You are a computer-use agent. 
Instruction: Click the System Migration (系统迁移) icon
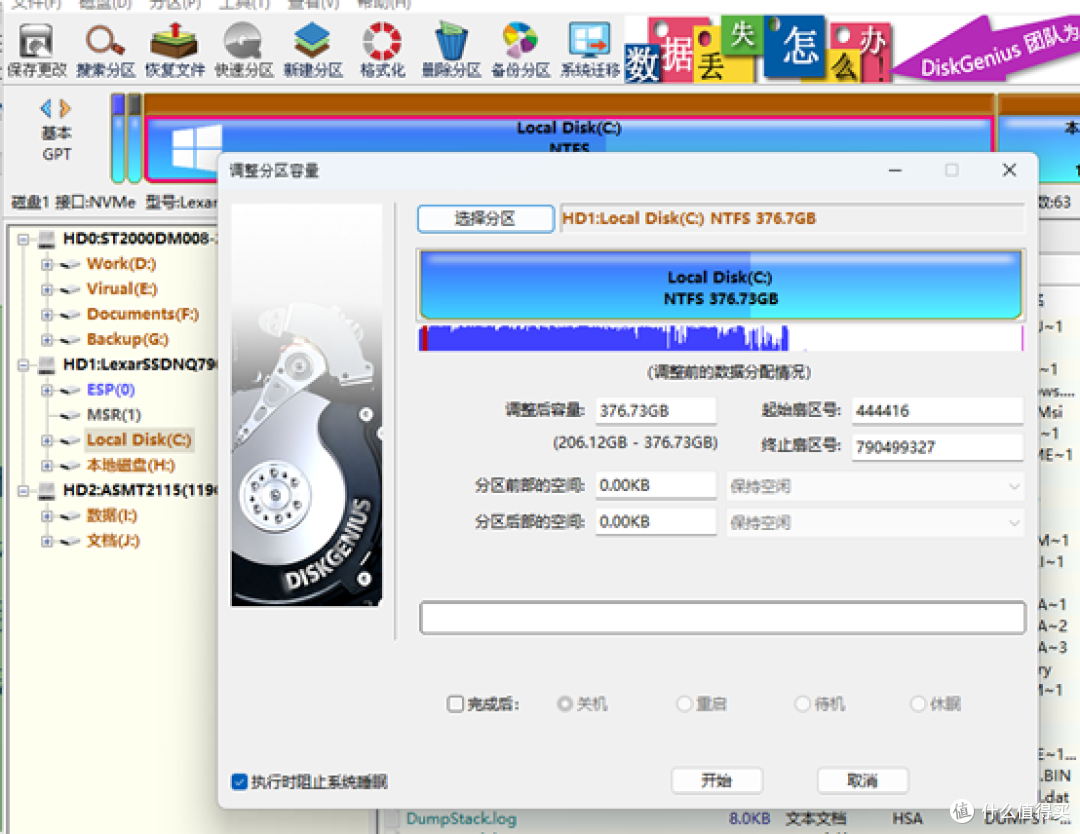590,50
